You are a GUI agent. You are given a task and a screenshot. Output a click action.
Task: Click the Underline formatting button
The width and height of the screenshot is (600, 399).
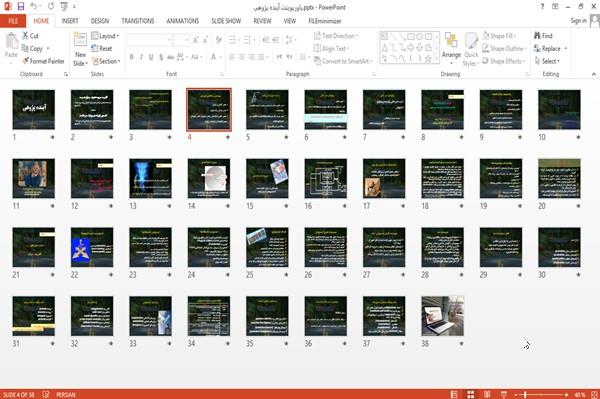151,57
